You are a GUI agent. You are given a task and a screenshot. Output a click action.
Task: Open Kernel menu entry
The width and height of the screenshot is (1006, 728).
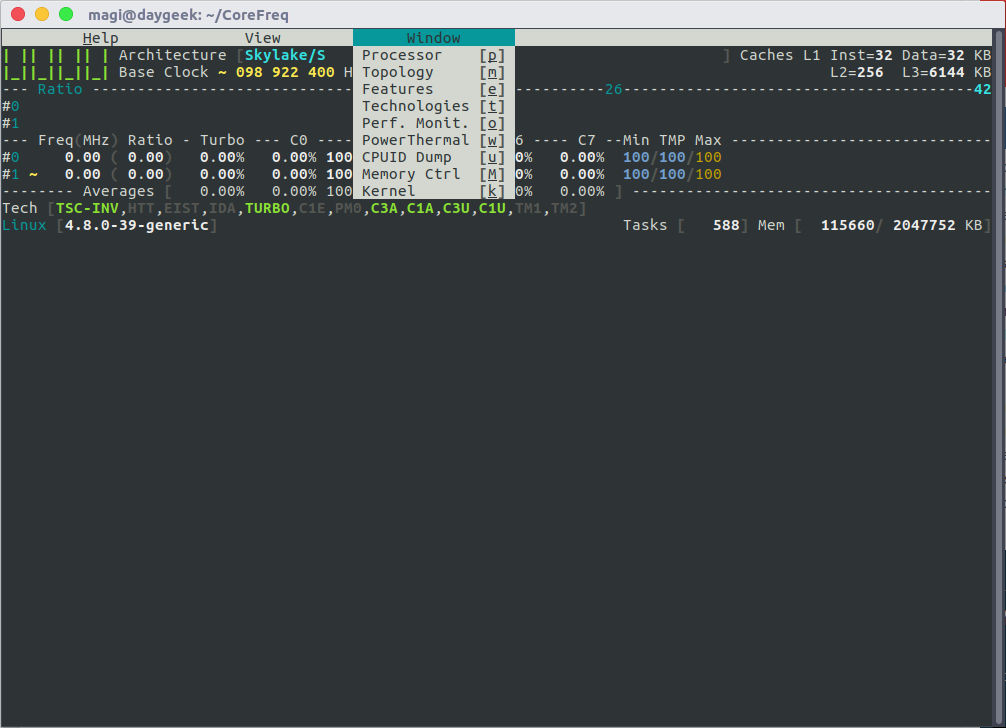coord(434,191)
